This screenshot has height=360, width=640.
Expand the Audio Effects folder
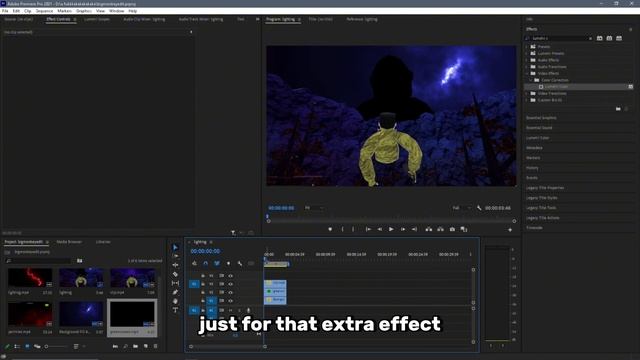527,60
